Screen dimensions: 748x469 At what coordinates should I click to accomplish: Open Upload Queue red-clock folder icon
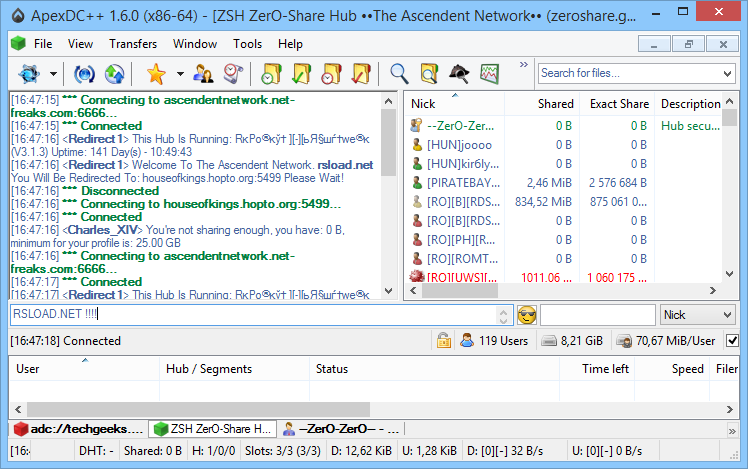pyautogui.click(x=331, y=74)
